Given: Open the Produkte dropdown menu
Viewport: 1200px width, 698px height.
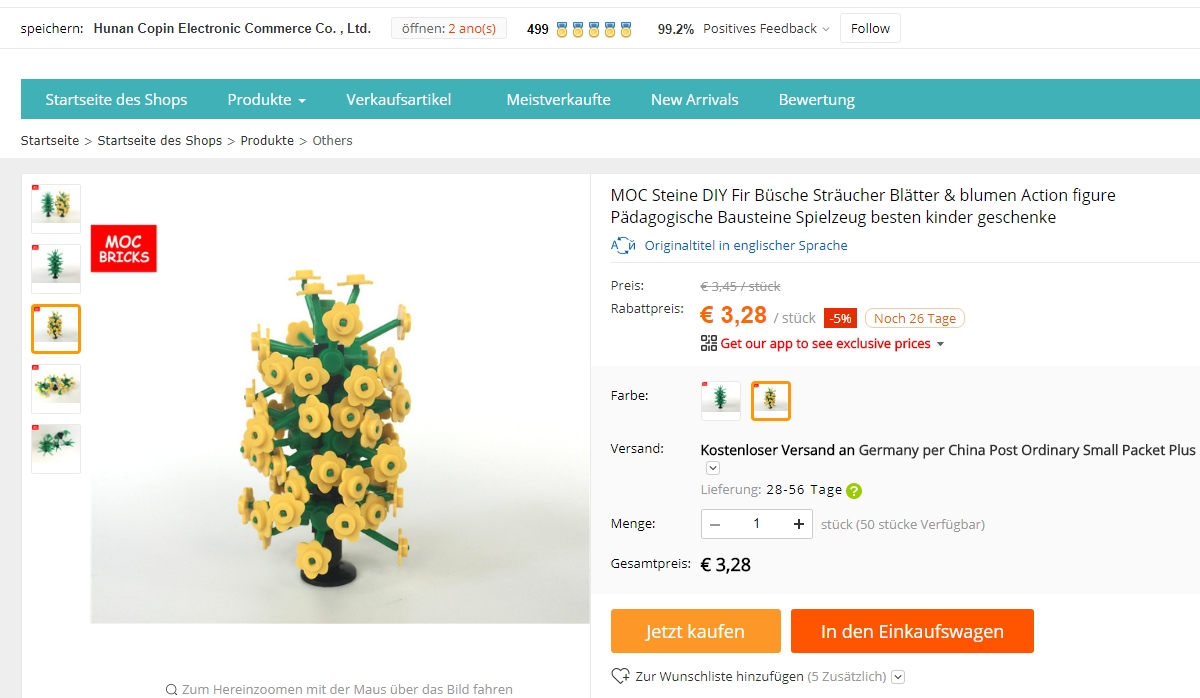Looking at the screenshot, I should (266, 99).
